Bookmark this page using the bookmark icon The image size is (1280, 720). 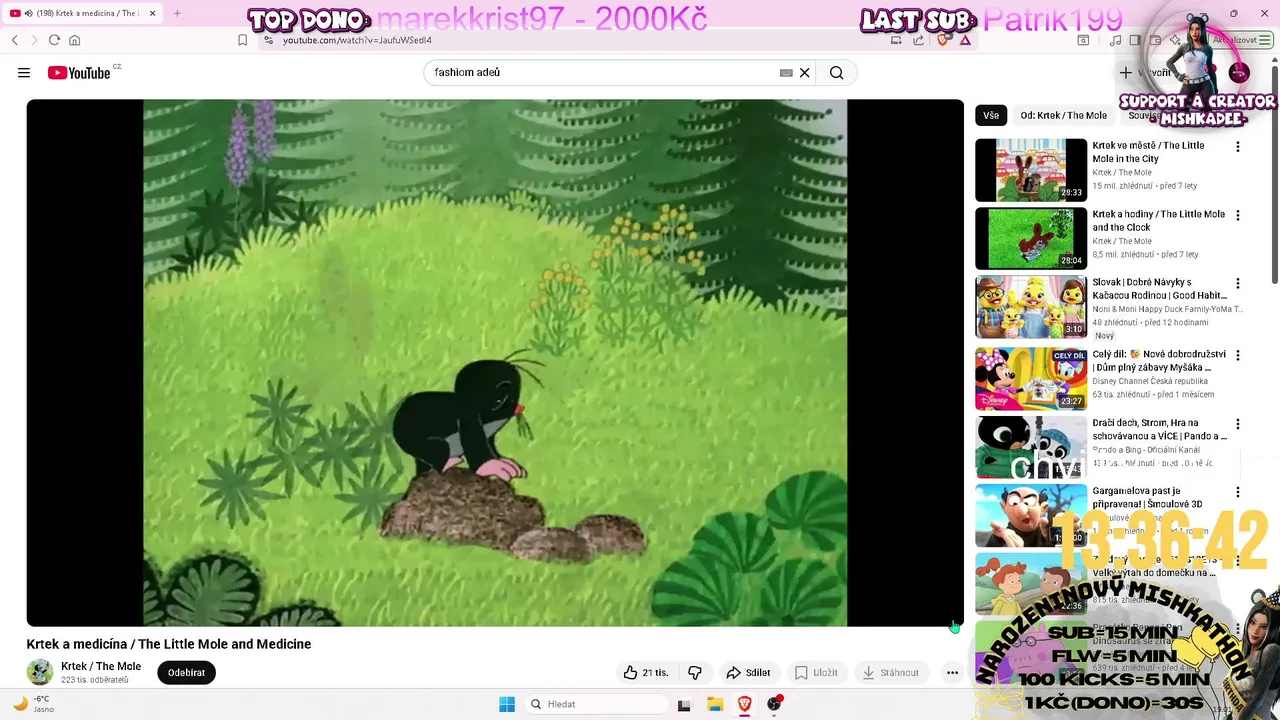pos(243,40)
